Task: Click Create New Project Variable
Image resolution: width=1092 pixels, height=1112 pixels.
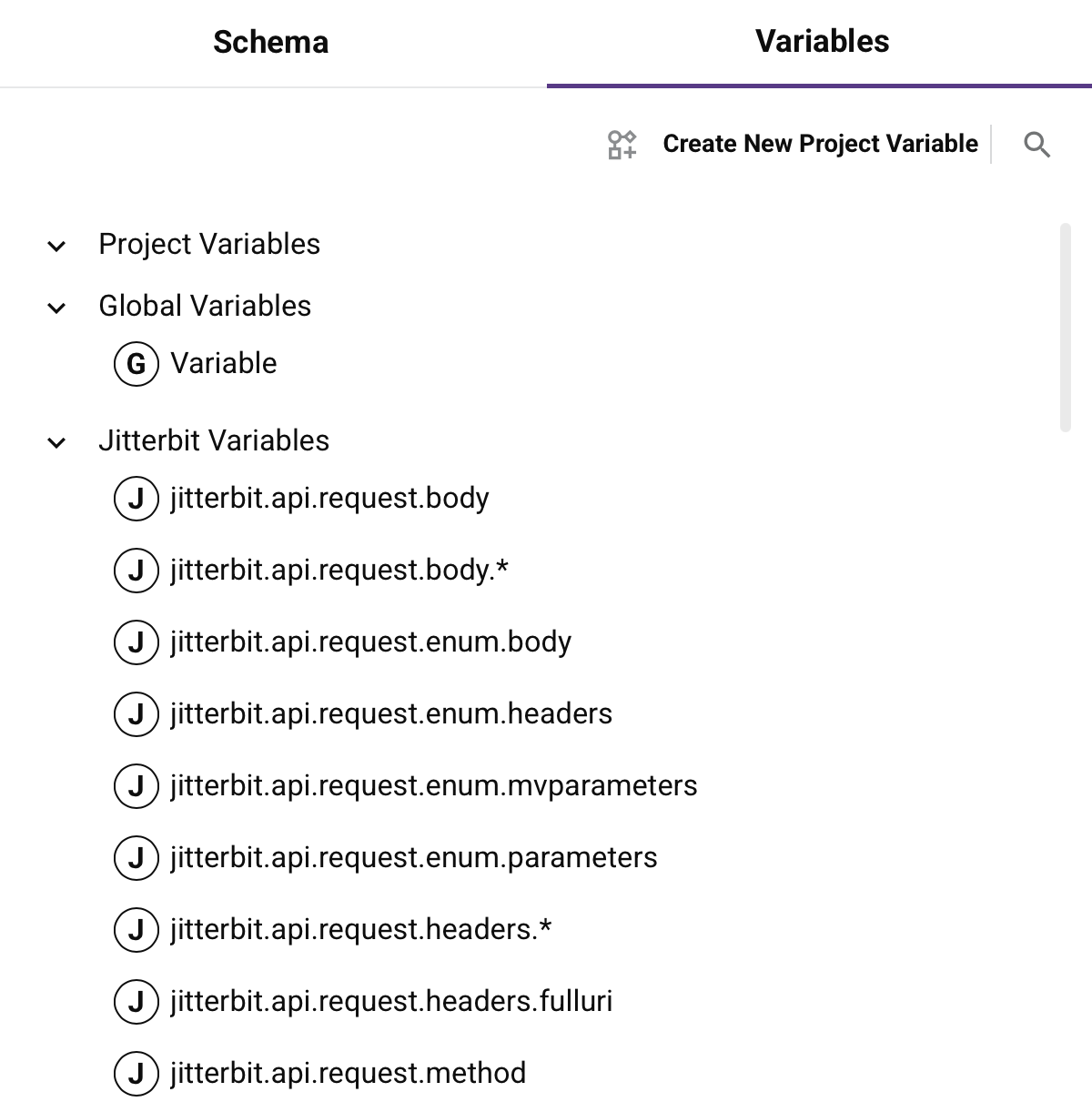Action: [x=820, y=144]
